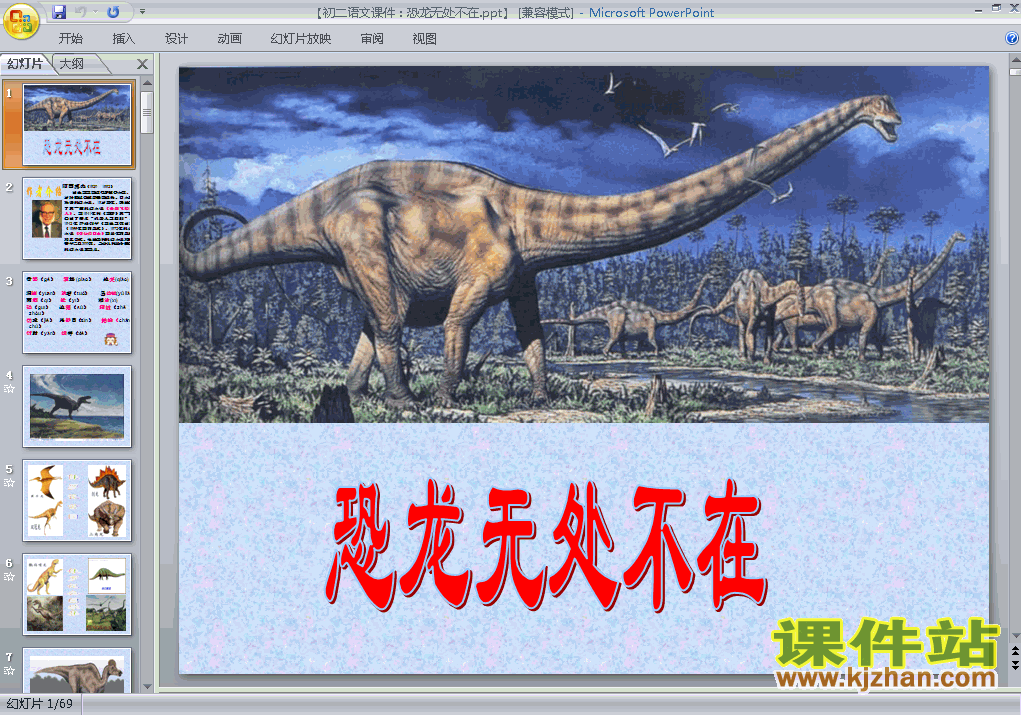Click the thumbnail pane scrollbar thumb
The height and width of the screenshot is (715, 1021).
point(147,113)
